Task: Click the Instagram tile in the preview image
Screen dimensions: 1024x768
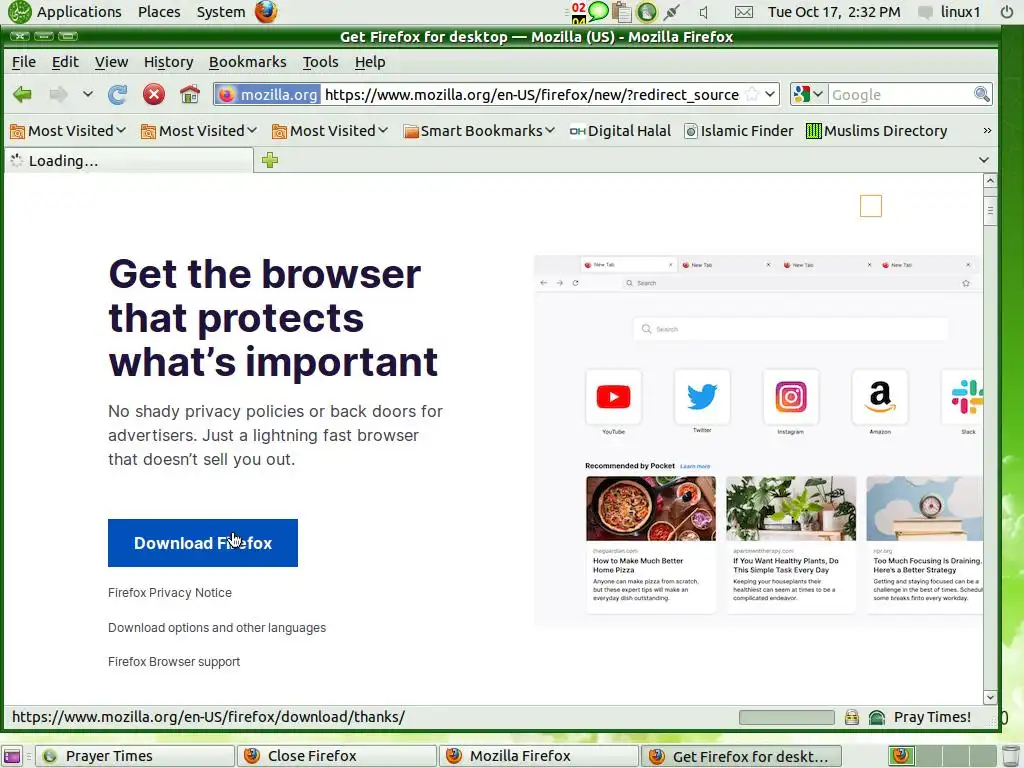Action: point(791,397)
